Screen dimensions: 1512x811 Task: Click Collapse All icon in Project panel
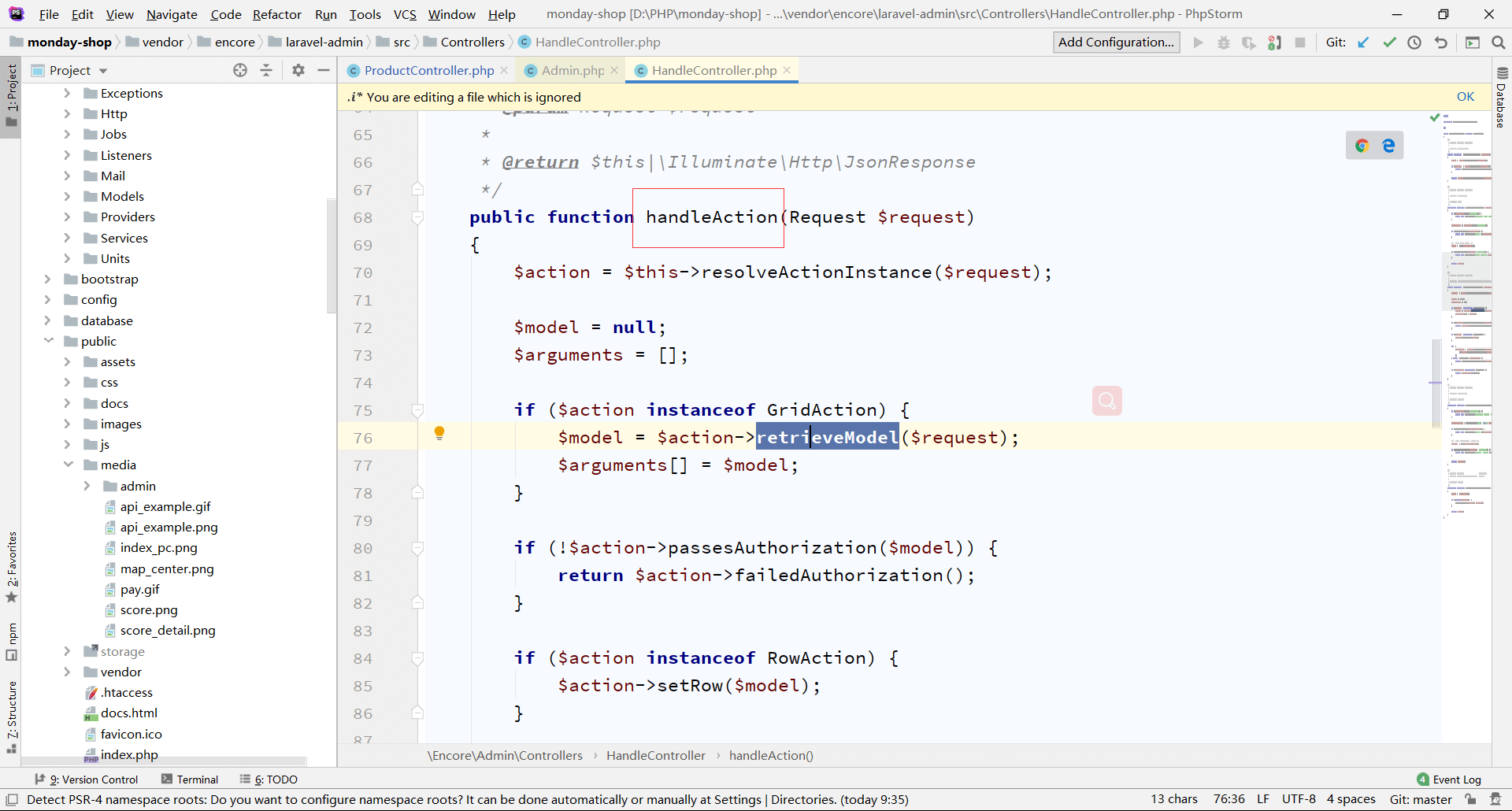266,70
